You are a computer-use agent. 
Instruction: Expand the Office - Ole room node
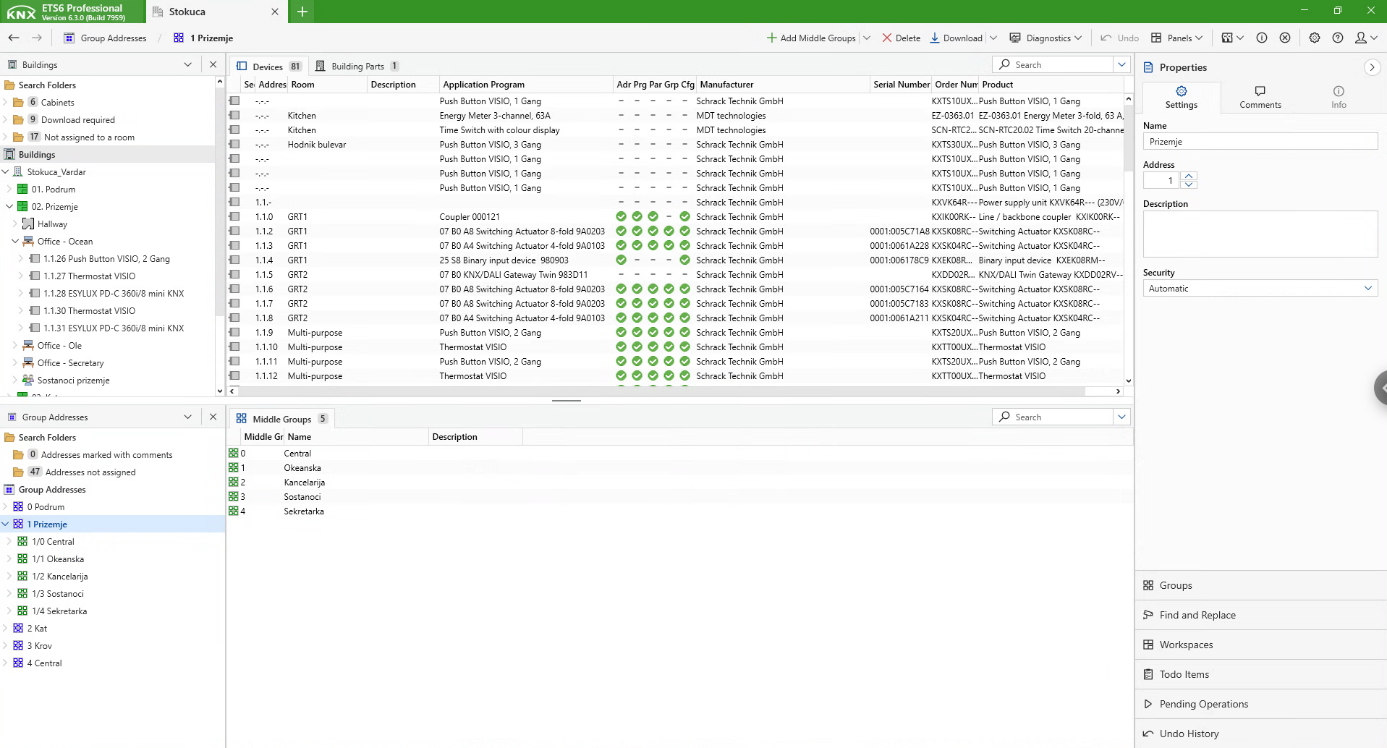pyautogui.click(x=16, y=346)
